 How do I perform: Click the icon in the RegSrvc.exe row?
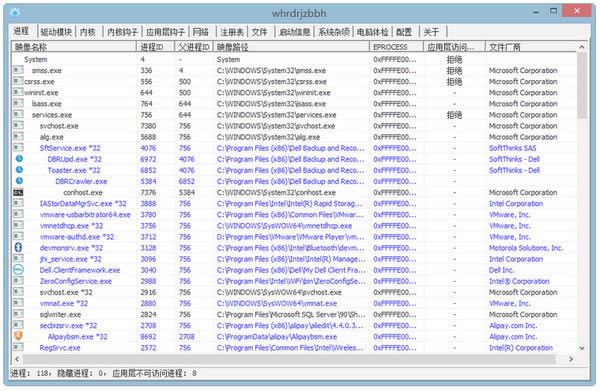click(x=18, y=347)
